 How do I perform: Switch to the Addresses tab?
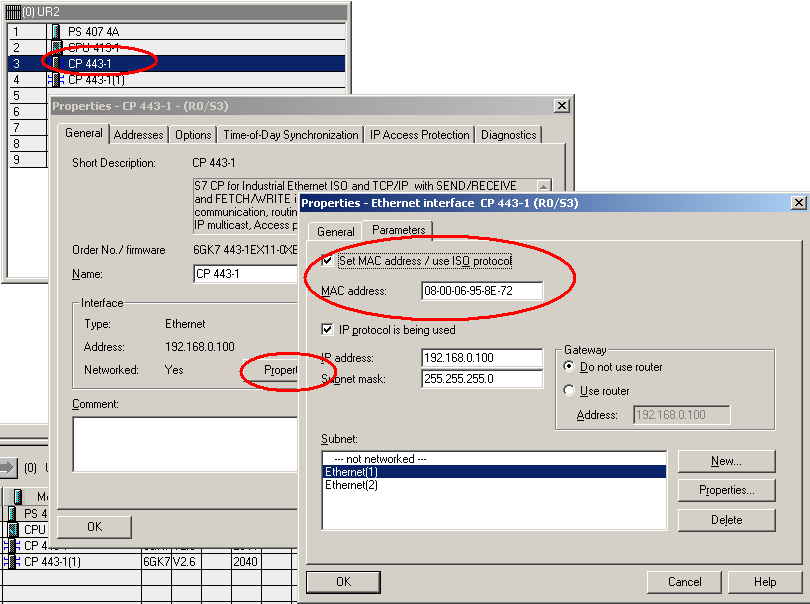[138, 135]
